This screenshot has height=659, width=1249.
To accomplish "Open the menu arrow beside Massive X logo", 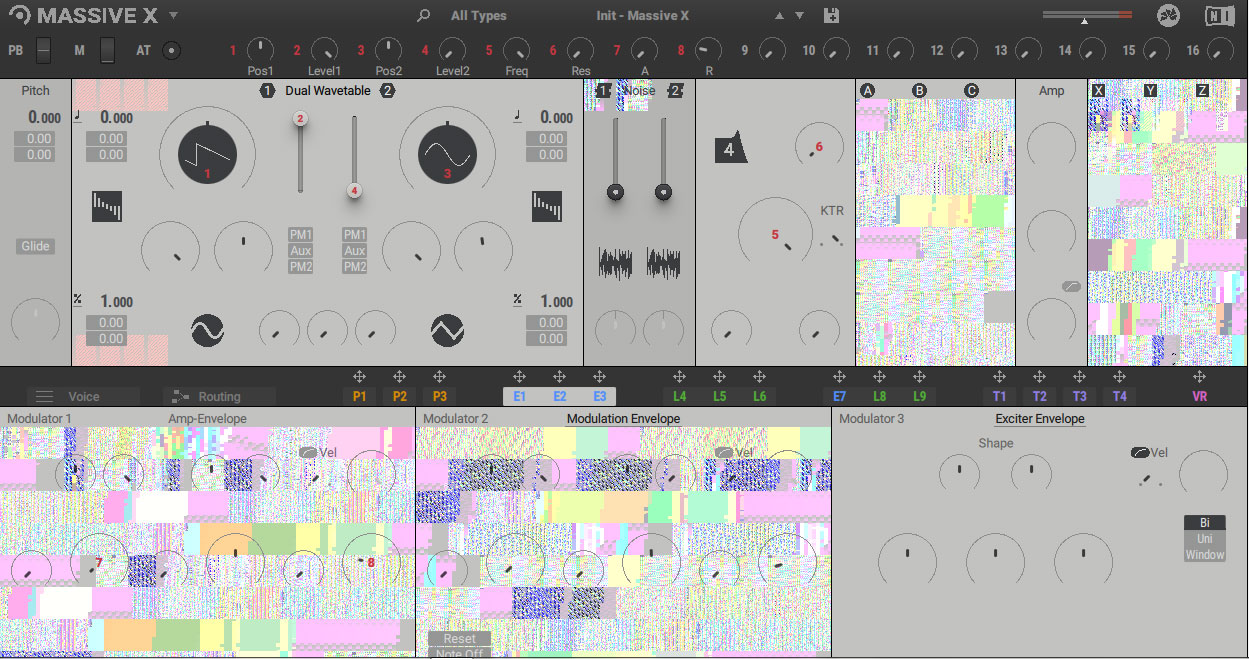I will (173, 15).
